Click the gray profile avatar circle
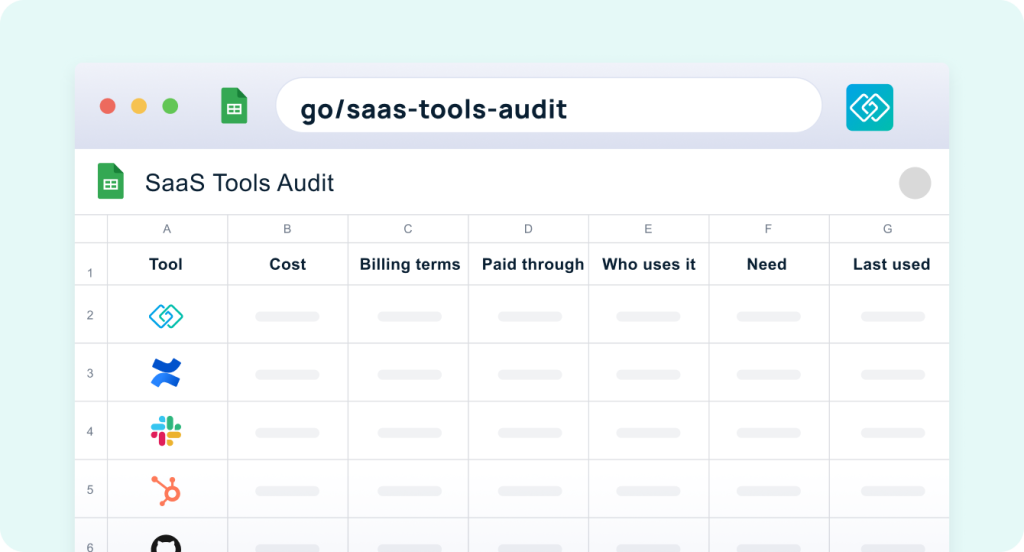Screen dimensions: 1024x552 click(914, 183)
